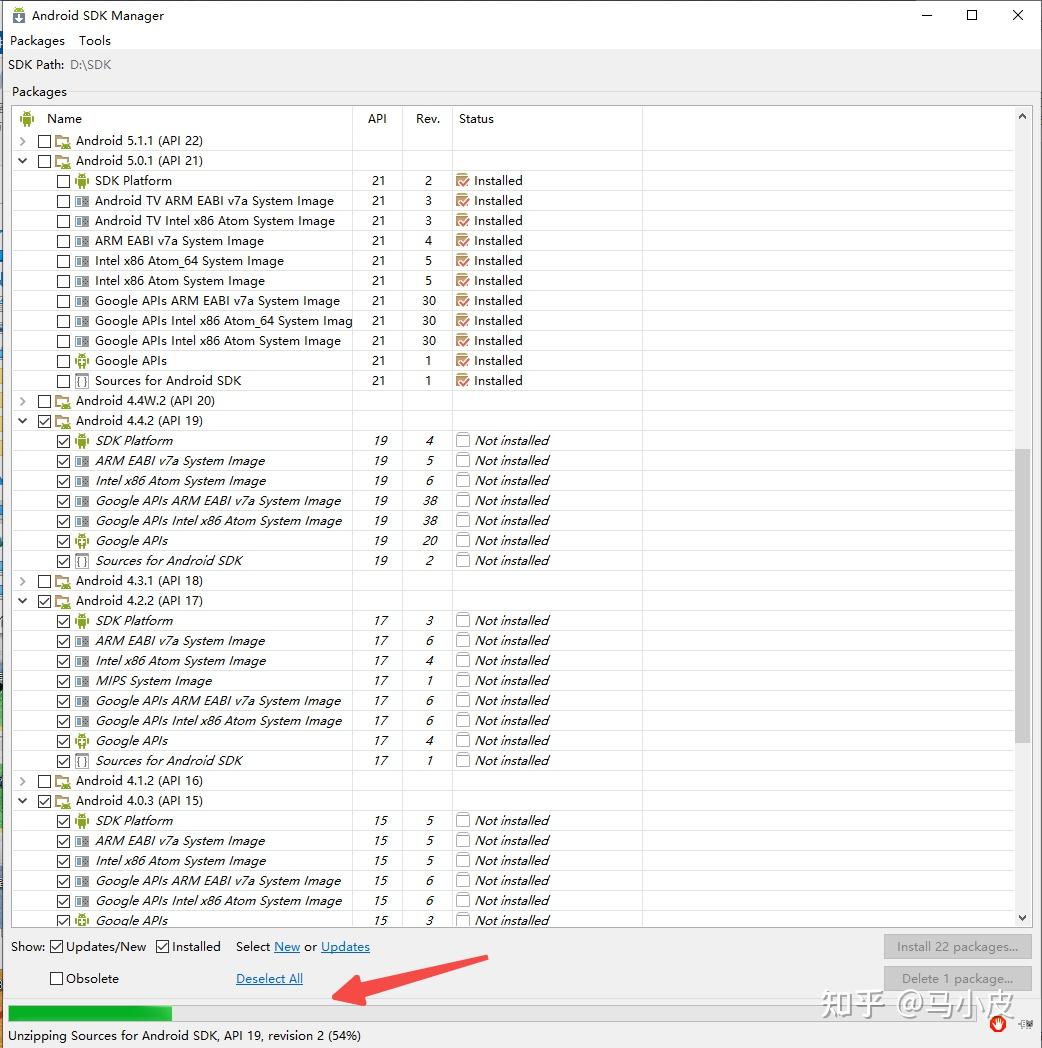Viewport: 1042px width, 1048px height.
Task: Click Delete 1 package button
Action: coord(957,978)
